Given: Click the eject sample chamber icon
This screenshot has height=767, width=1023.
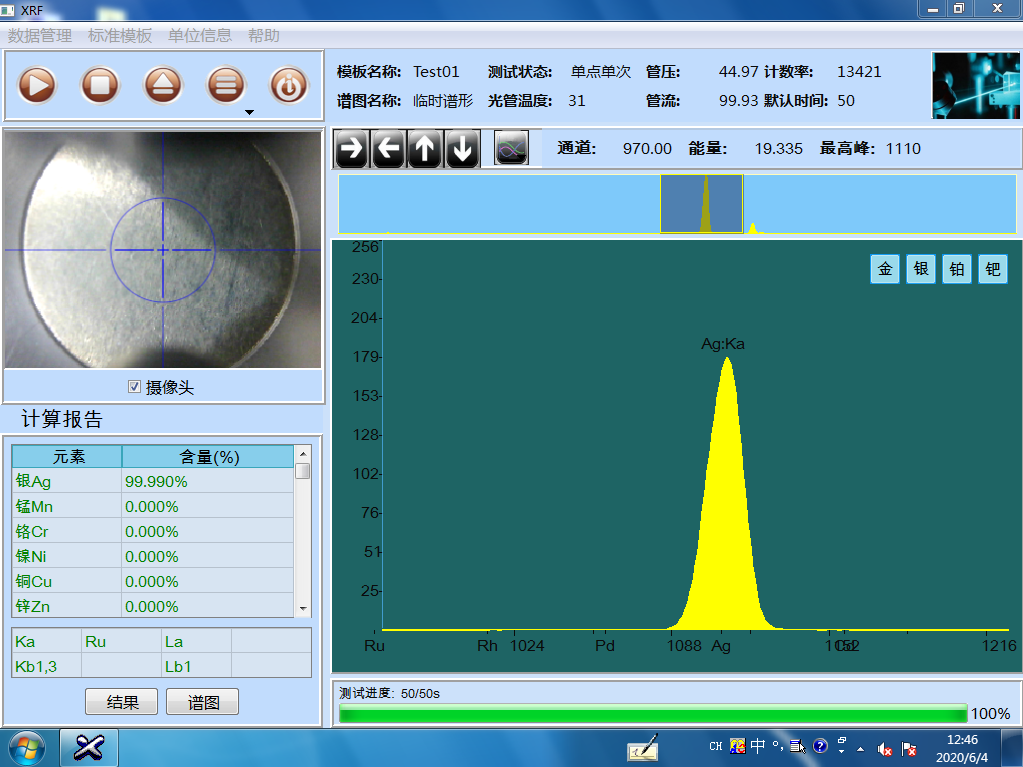Looking at the screenshot, I should click(x=163, y=86).
